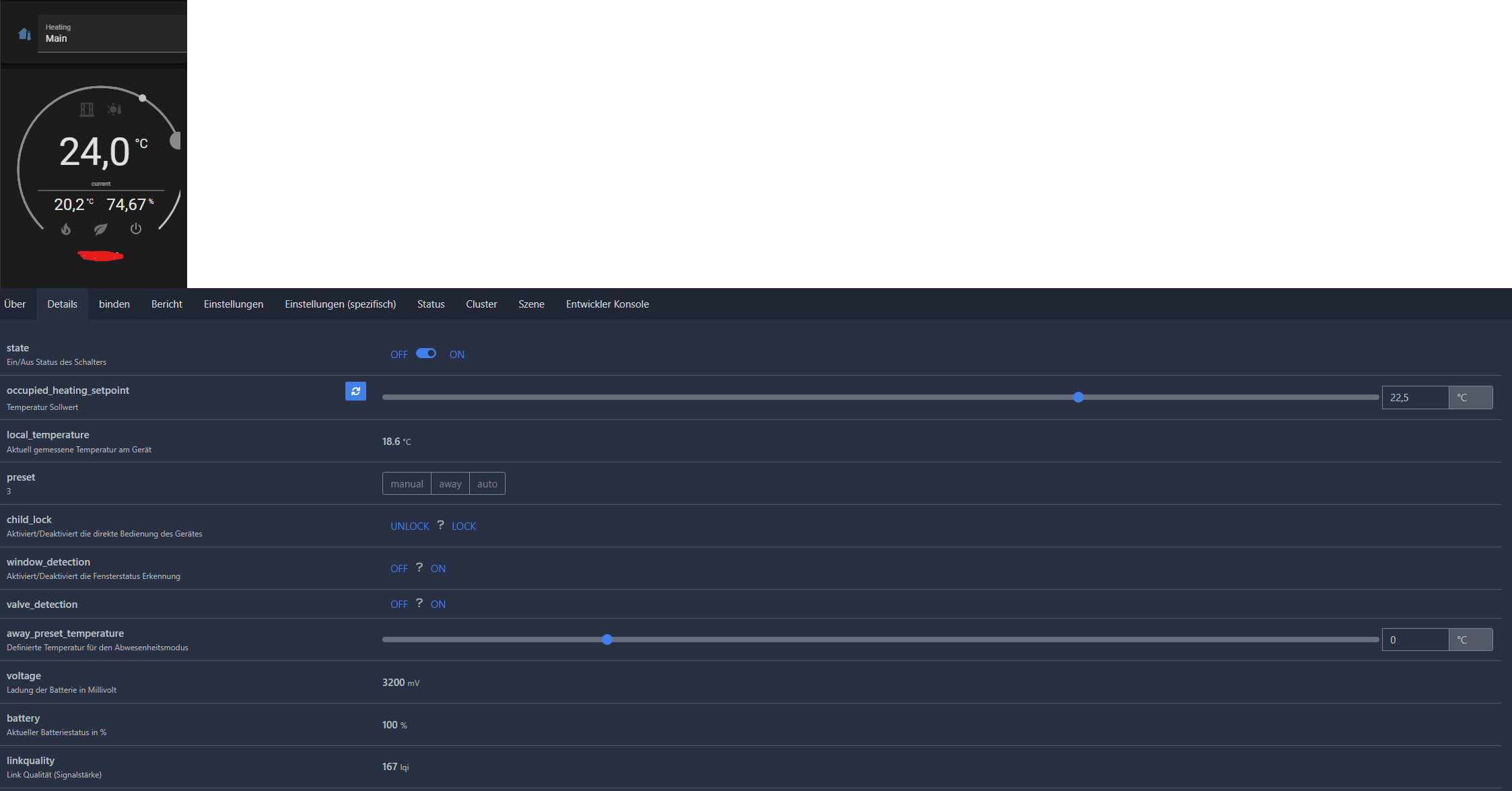The image size is (1512, 791).
Task: Click the power-off icon on the thermostat dial
Action: (136, 228)
